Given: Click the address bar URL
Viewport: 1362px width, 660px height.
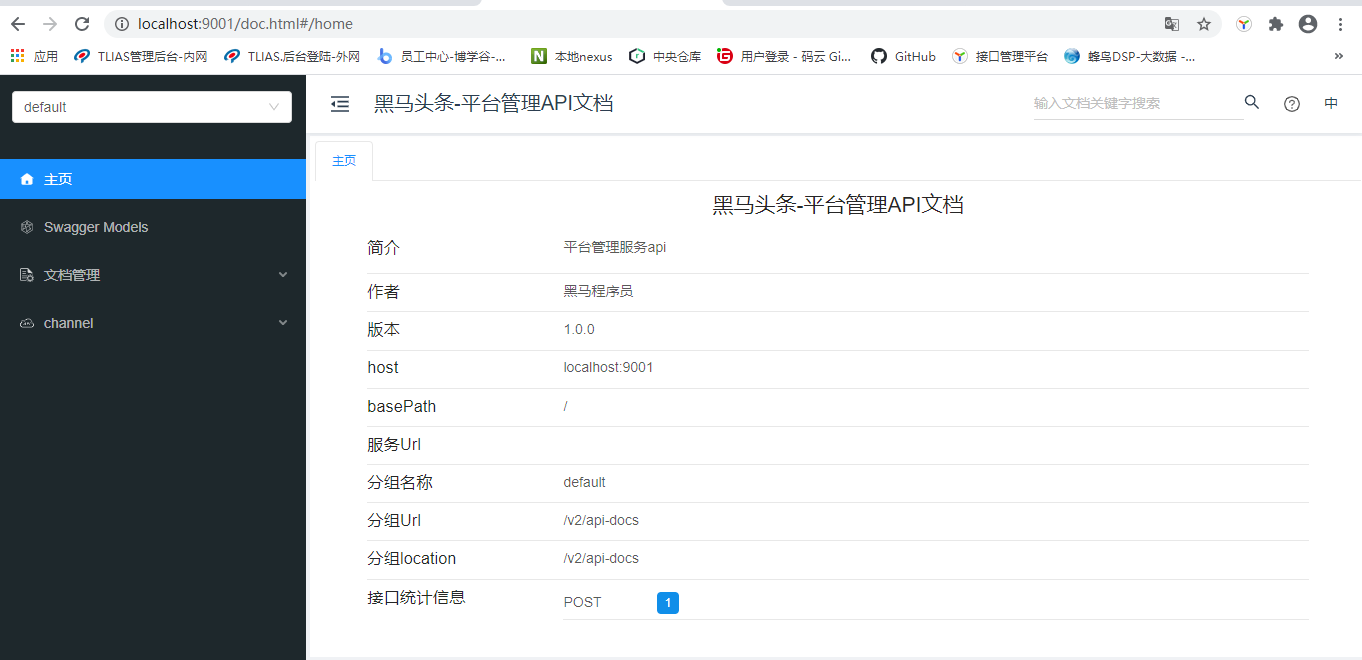Looking at the screenshot, I should click(245, 24).
